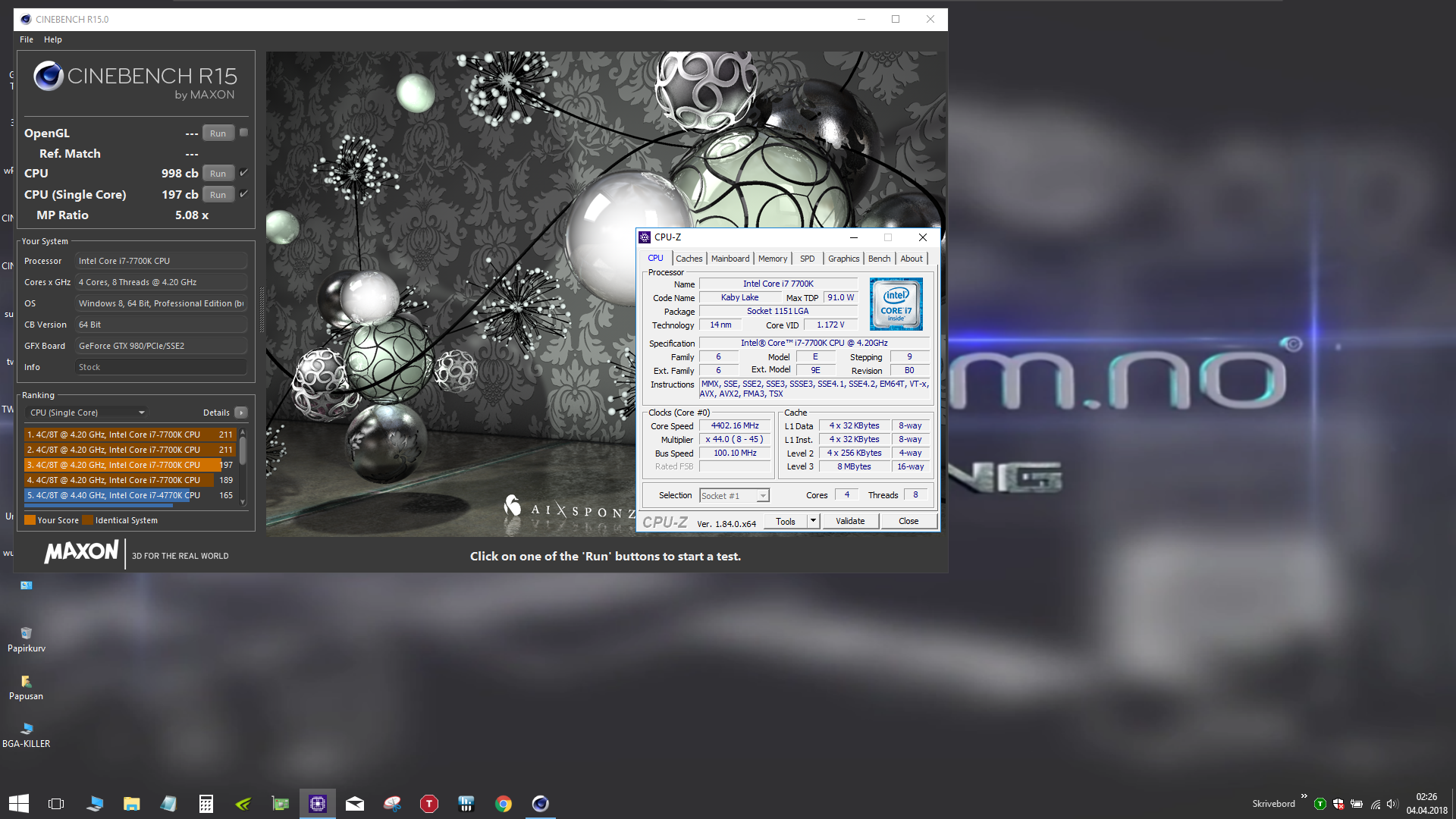Click the Processor field Intel Core i7-7700K
The image size is (1456, 819).
(161, 261)
